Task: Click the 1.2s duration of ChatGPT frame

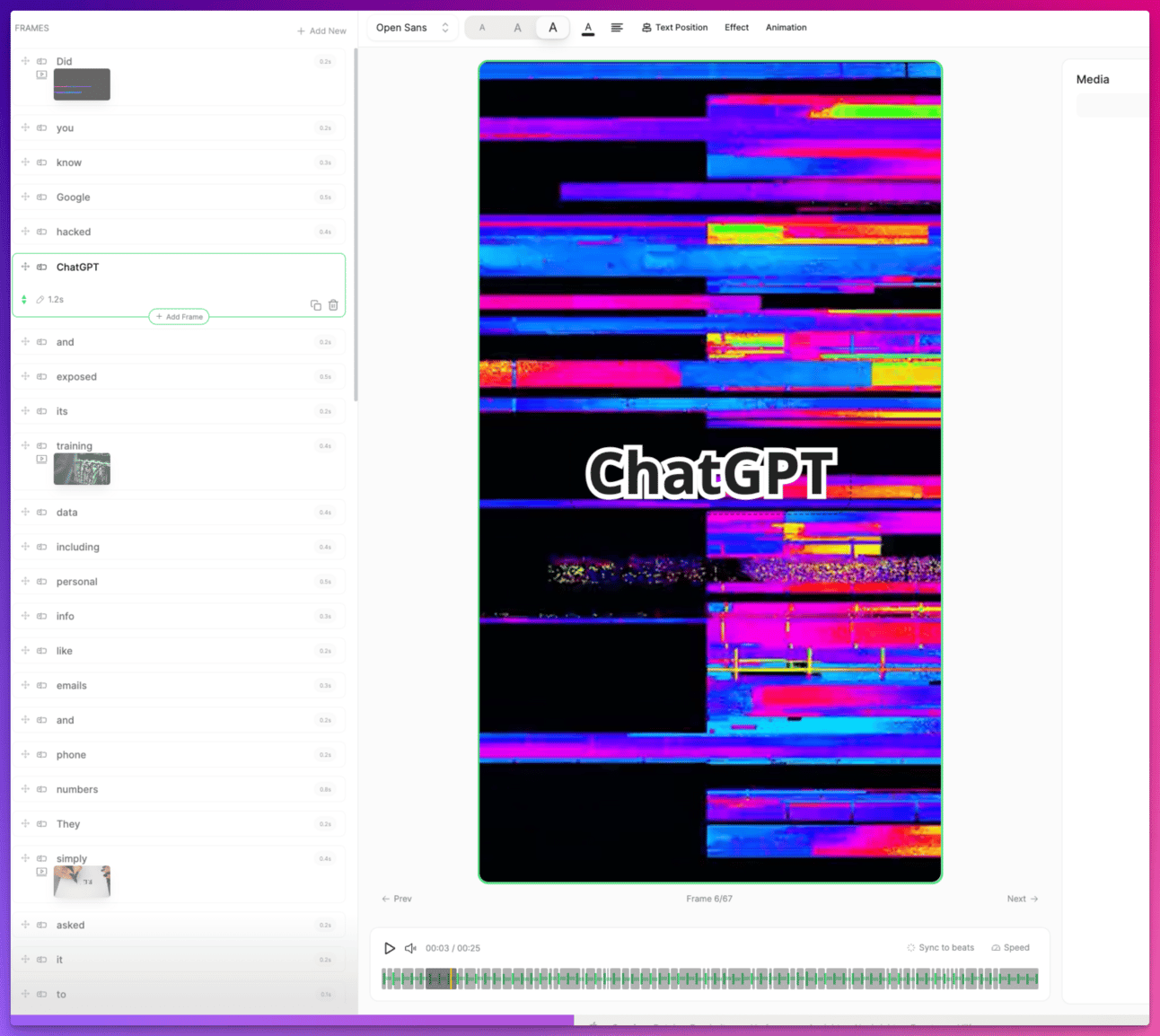Action: [x=56, y=300]
